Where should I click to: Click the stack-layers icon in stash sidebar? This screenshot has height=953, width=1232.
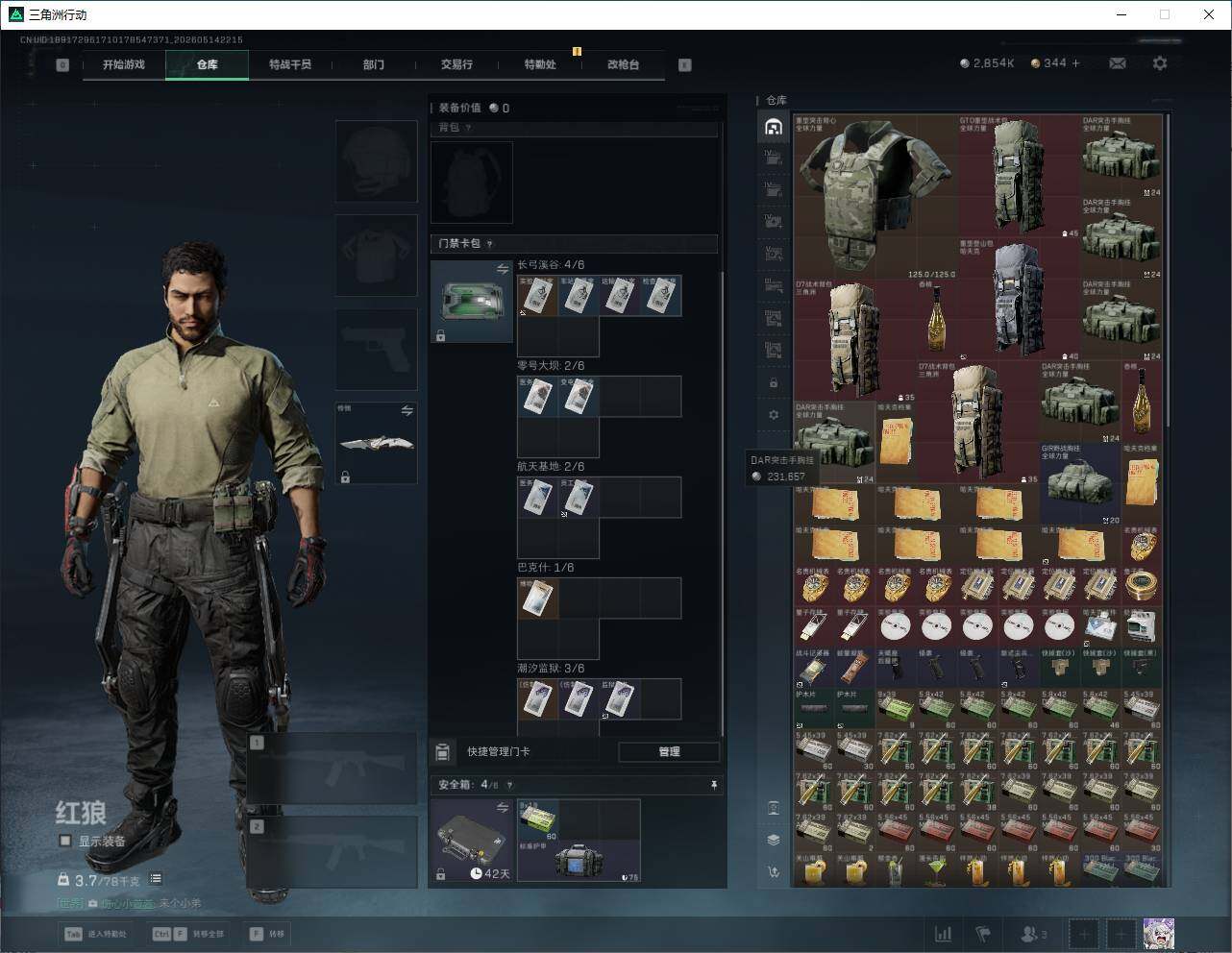pyautogui.click(x=774, y=840)
